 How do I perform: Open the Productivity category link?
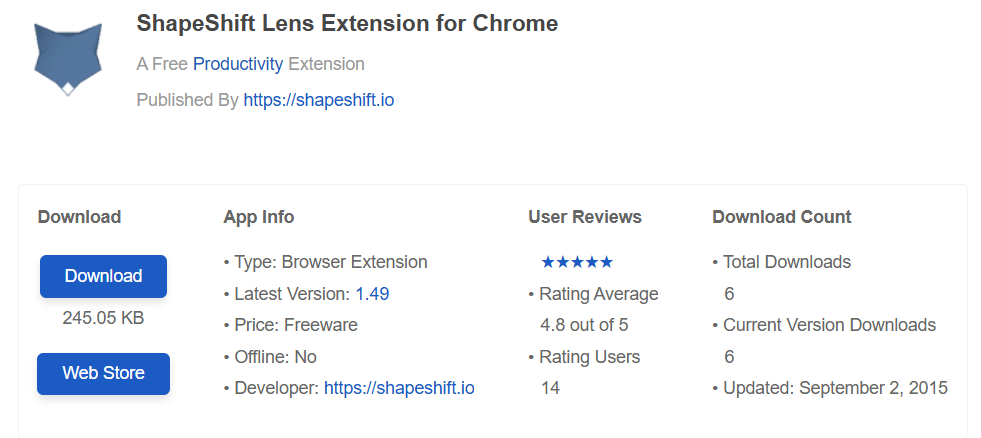coord(238,64)
